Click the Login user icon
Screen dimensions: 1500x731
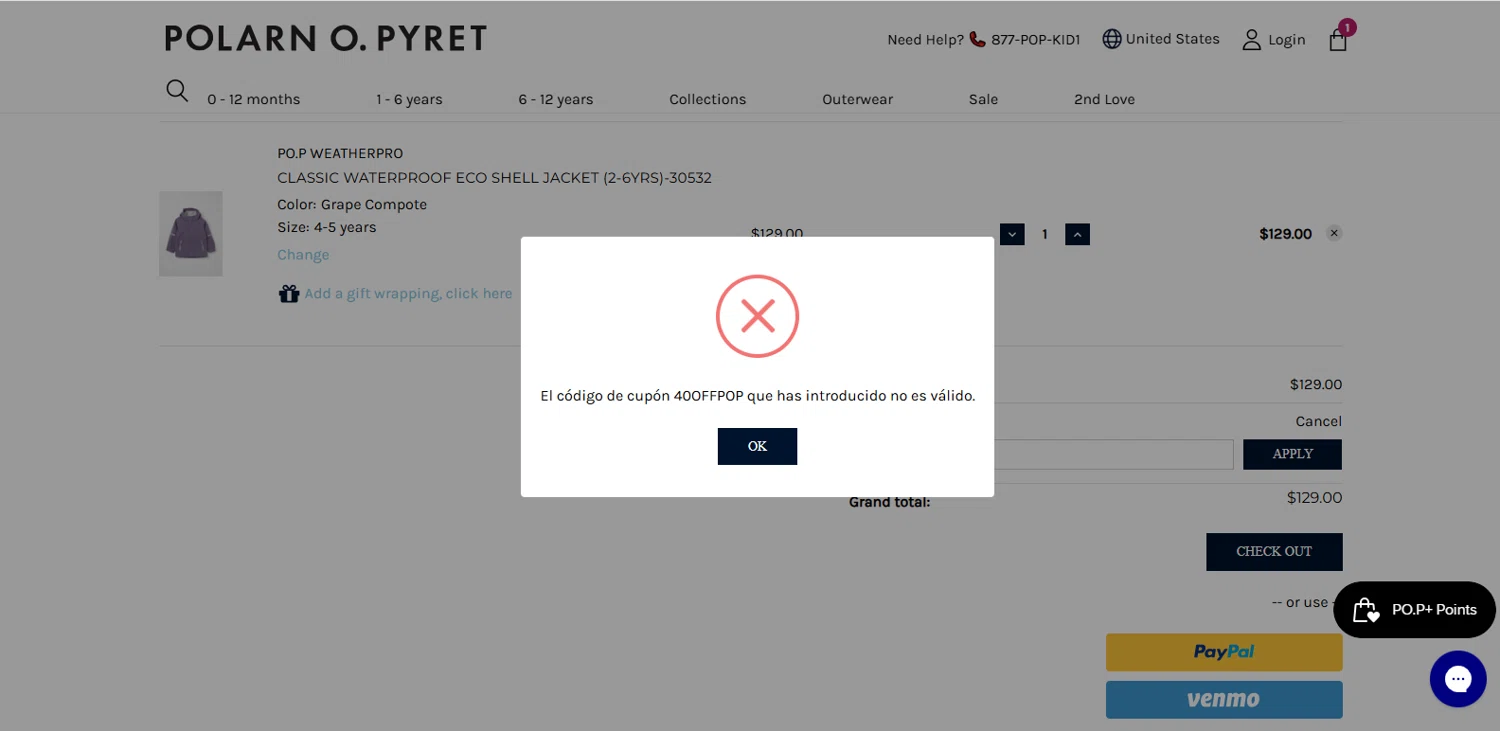click(1251, 40)
